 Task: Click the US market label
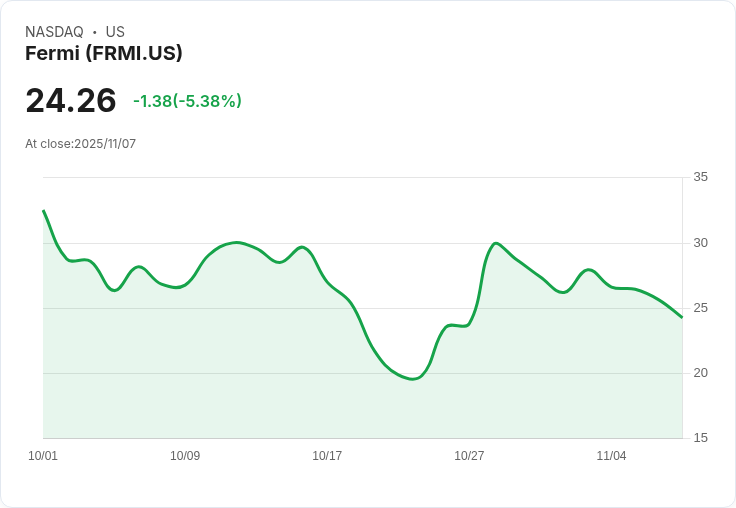coord(115,32)
